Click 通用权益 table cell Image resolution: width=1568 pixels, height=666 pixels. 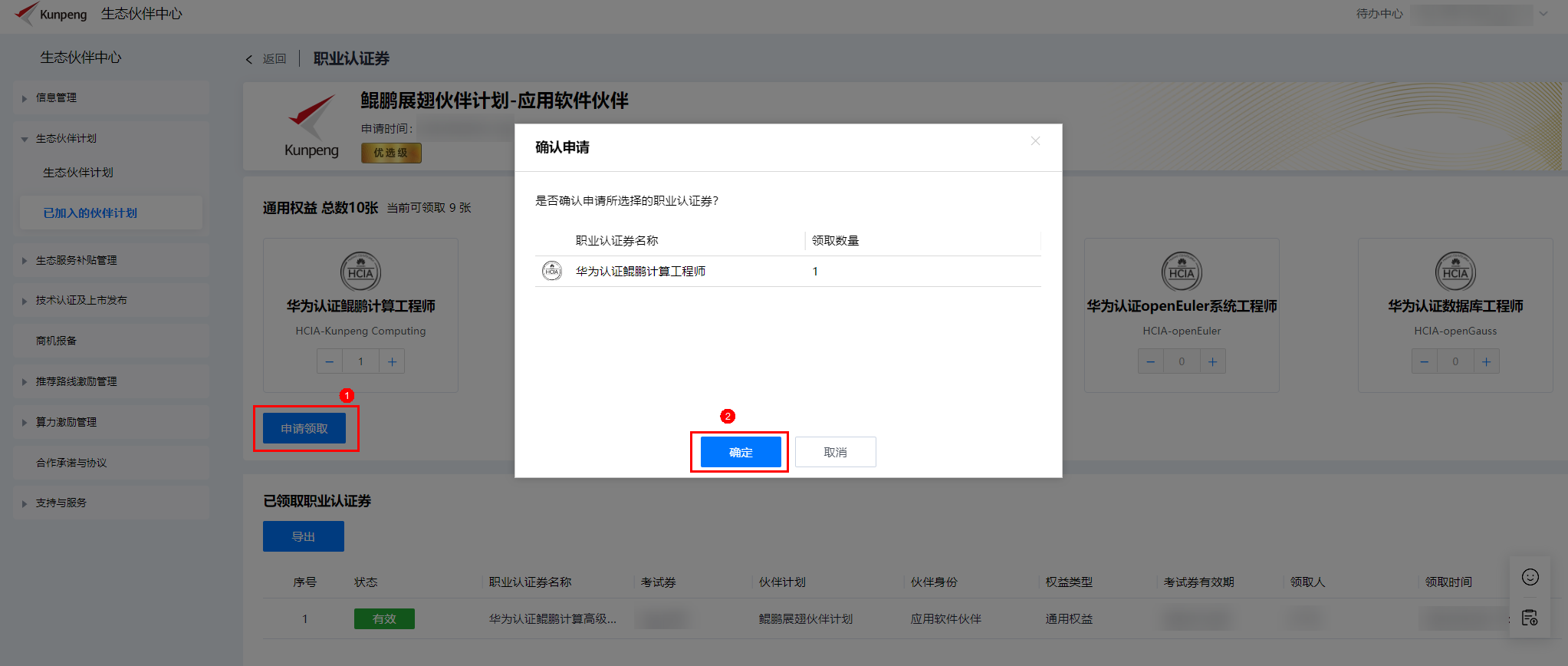tap(1070, 618)
